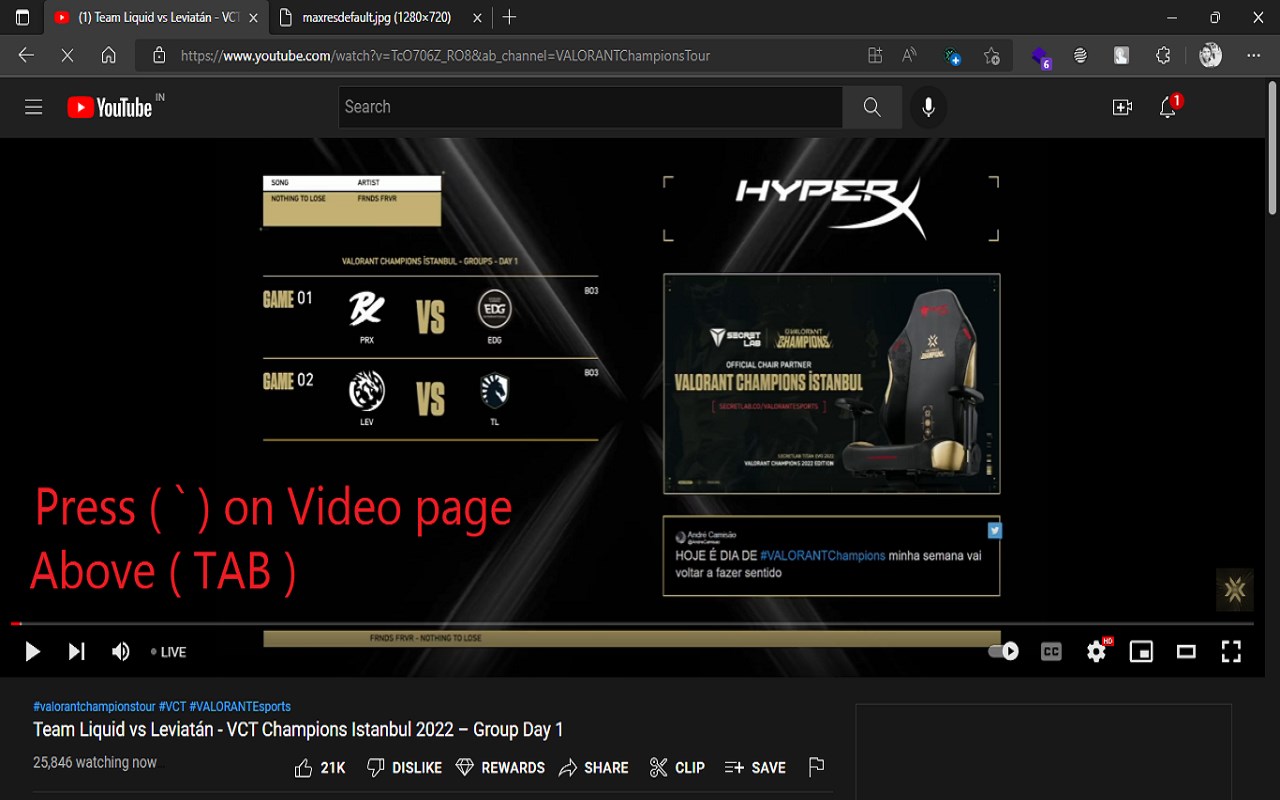Screen dimensions: 1280x800
Task: Mute the video volume
Action: click(121, 652)
